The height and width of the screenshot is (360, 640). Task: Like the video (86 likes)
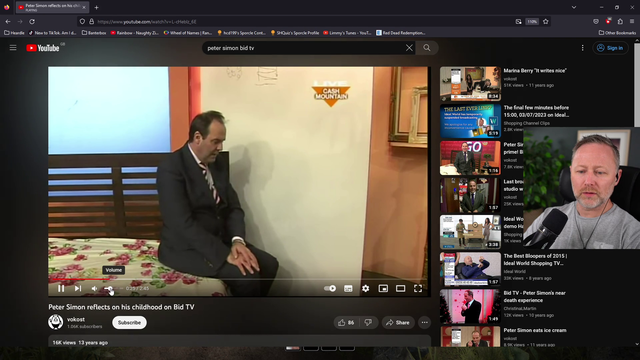[x=346, y=322]
